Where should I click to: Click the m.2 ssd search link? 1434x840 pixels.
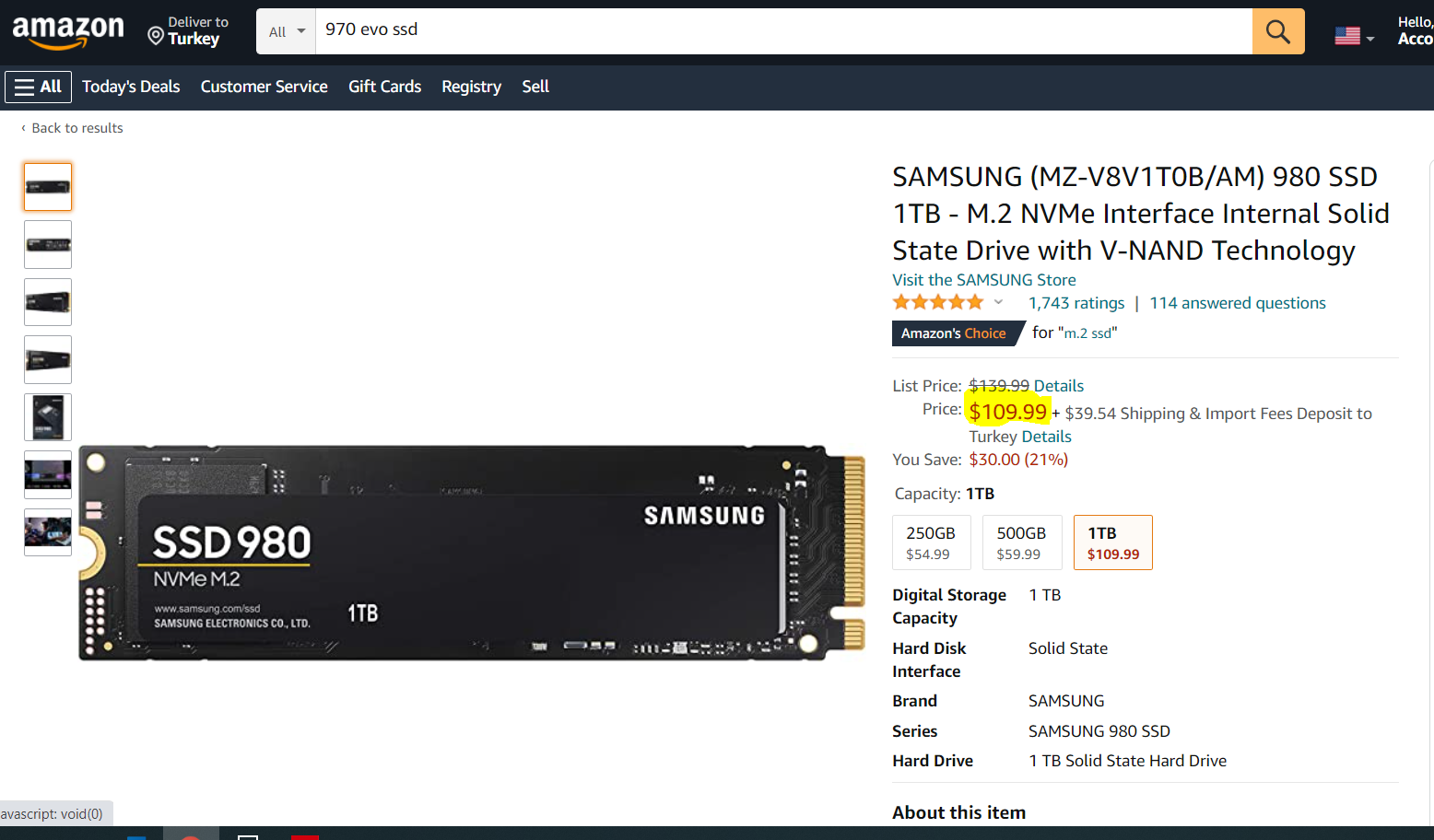pos(1088,333)
